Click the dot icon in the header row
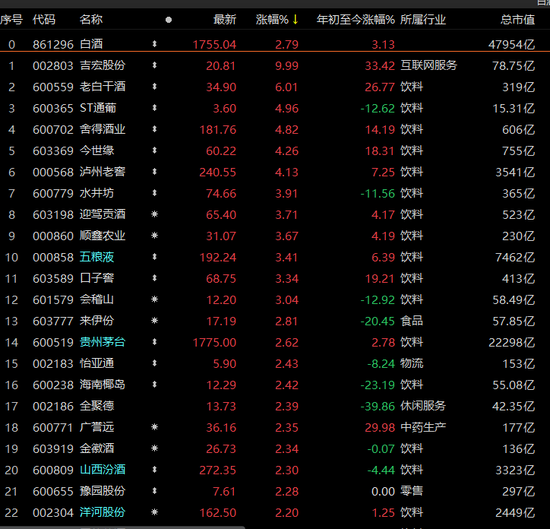 [x=168, y=20]
